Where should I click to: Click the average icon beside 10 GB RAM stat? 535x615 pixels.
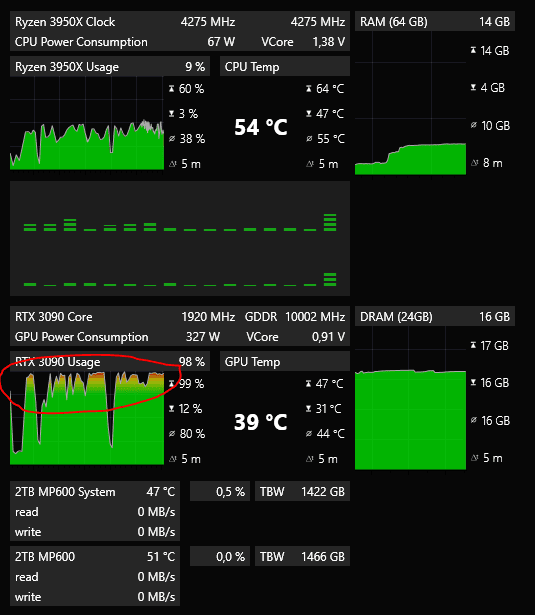point(474,125)
